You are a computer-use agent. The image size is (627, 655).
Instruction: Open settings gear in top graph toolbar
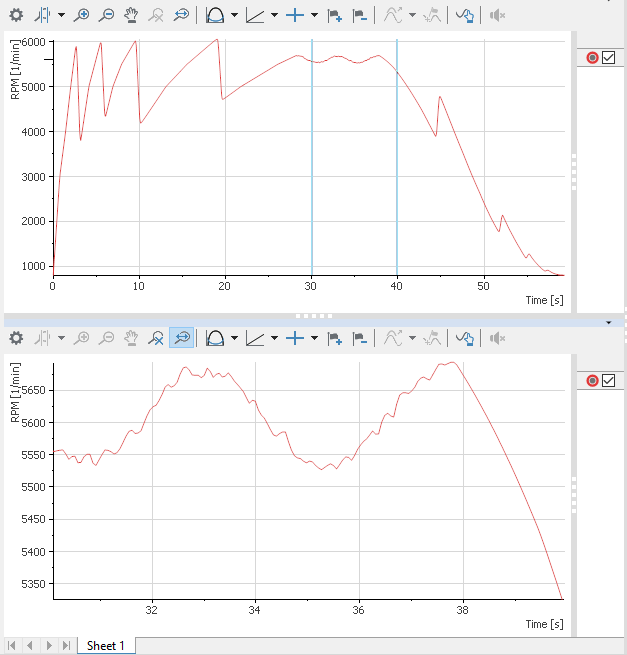click(x=15, y=16)
